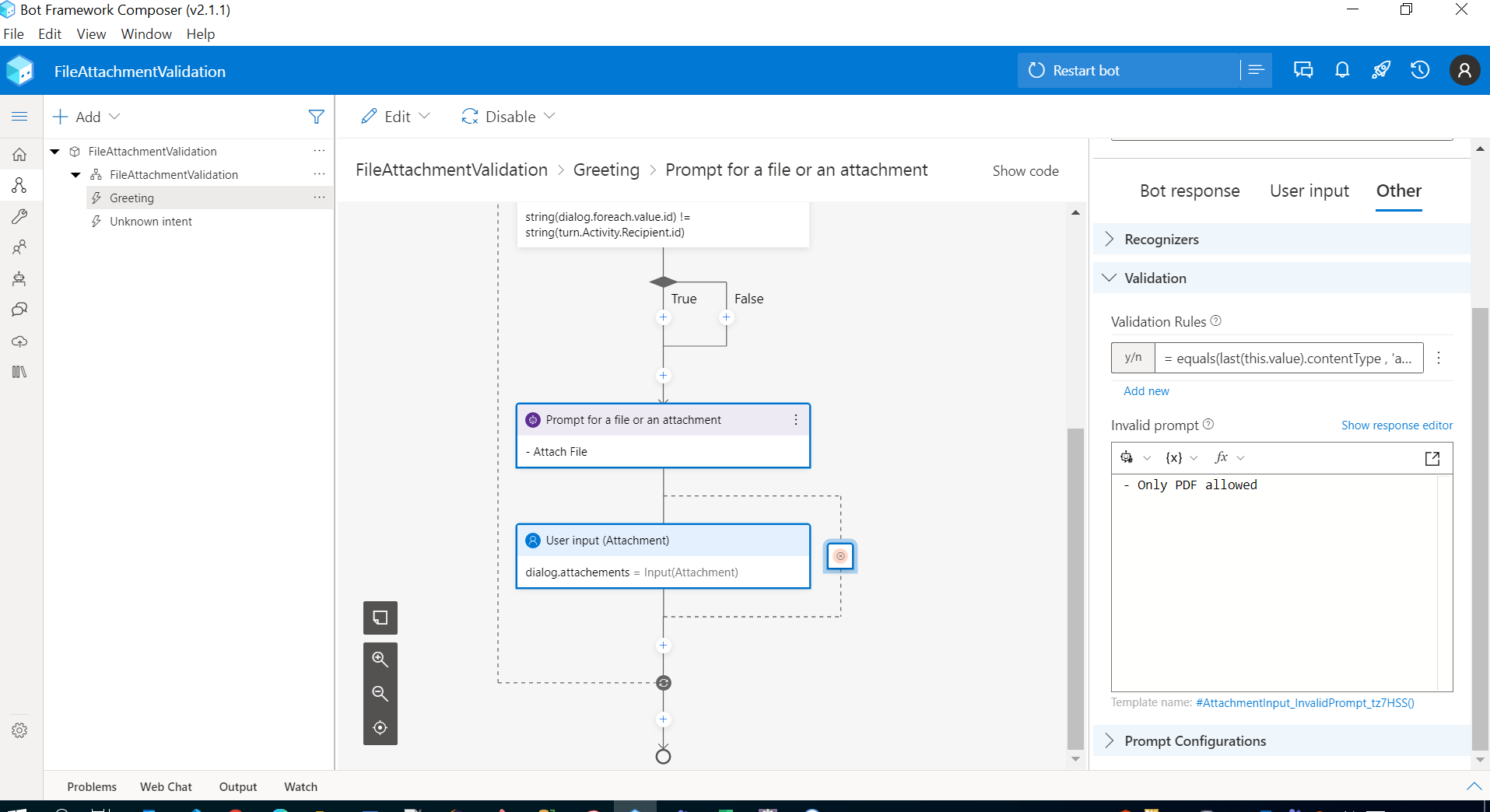Pop out the invalid prompt editor
The width and height of the screenshot is (1490, 812).
coord(1432,458)
